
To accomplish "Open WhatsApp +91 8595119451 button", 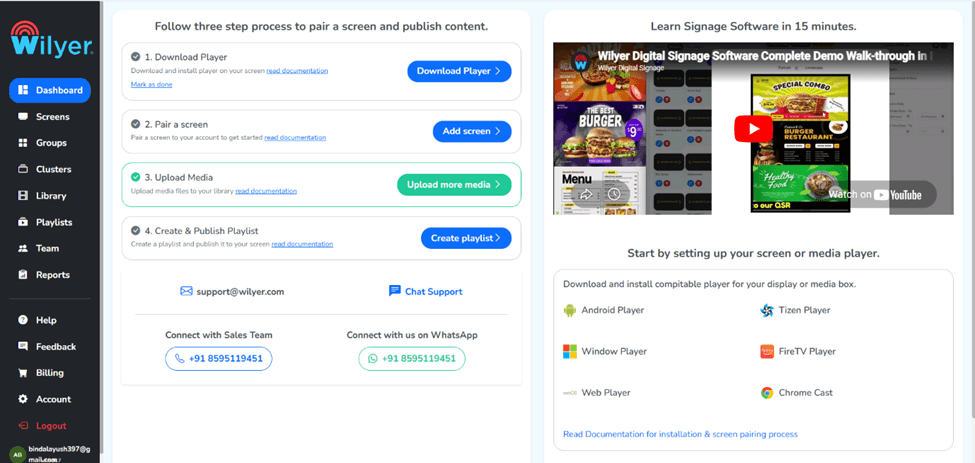I will (412, 359).
